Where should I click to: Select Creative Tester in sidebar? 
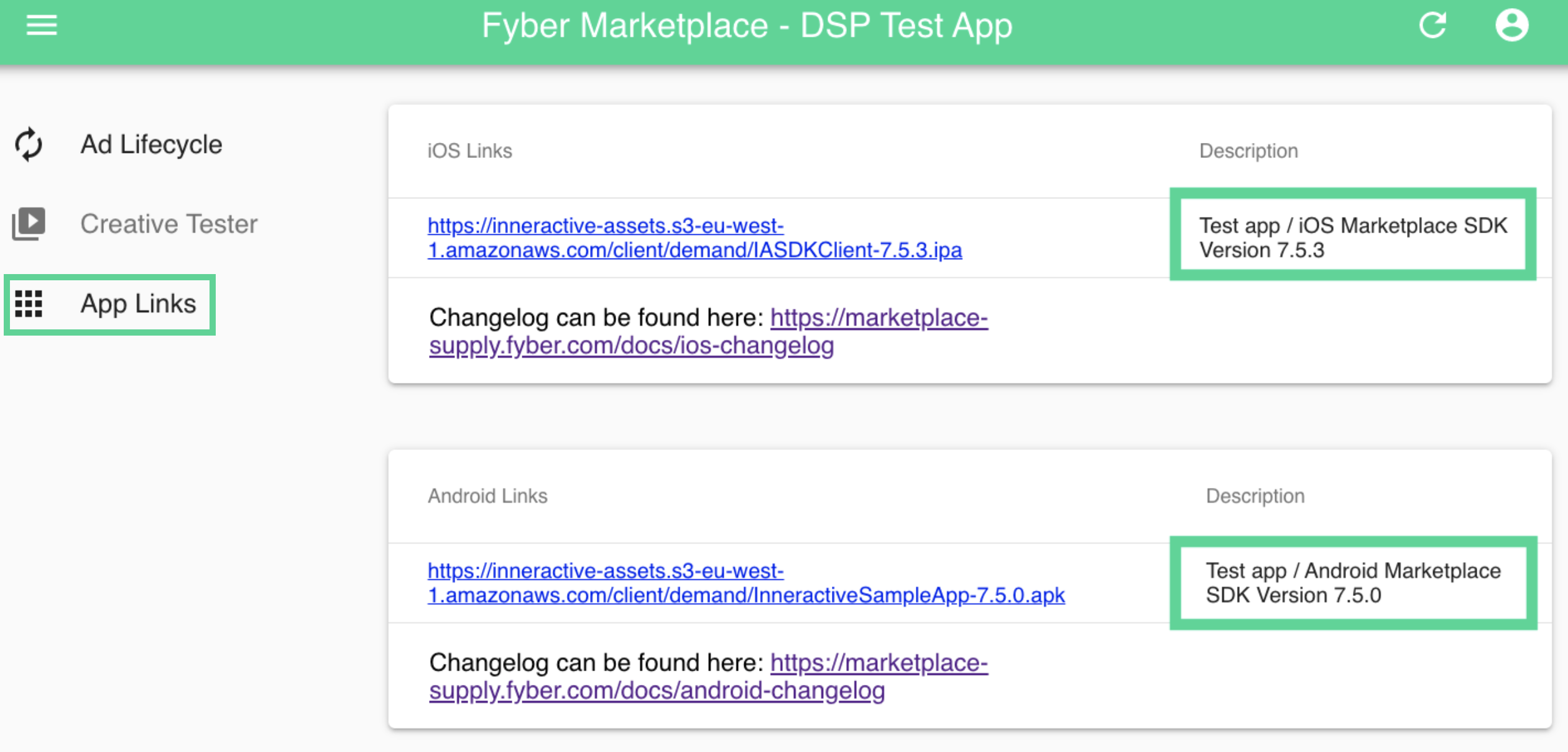coord(168,224)
